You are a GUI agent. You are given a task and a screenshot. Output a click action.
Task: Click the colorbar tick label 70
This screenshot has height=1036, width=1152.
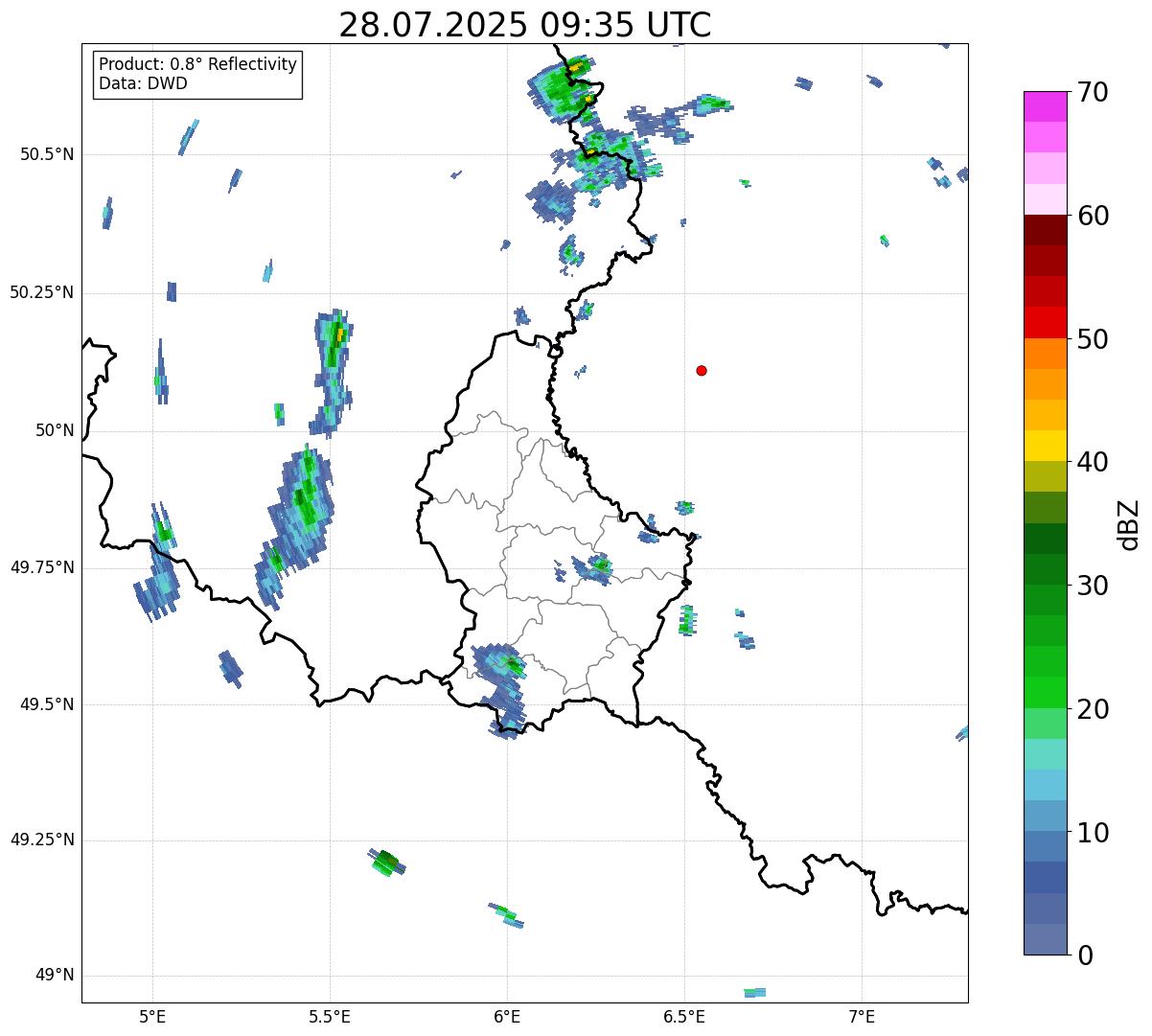coord(1093,93)
